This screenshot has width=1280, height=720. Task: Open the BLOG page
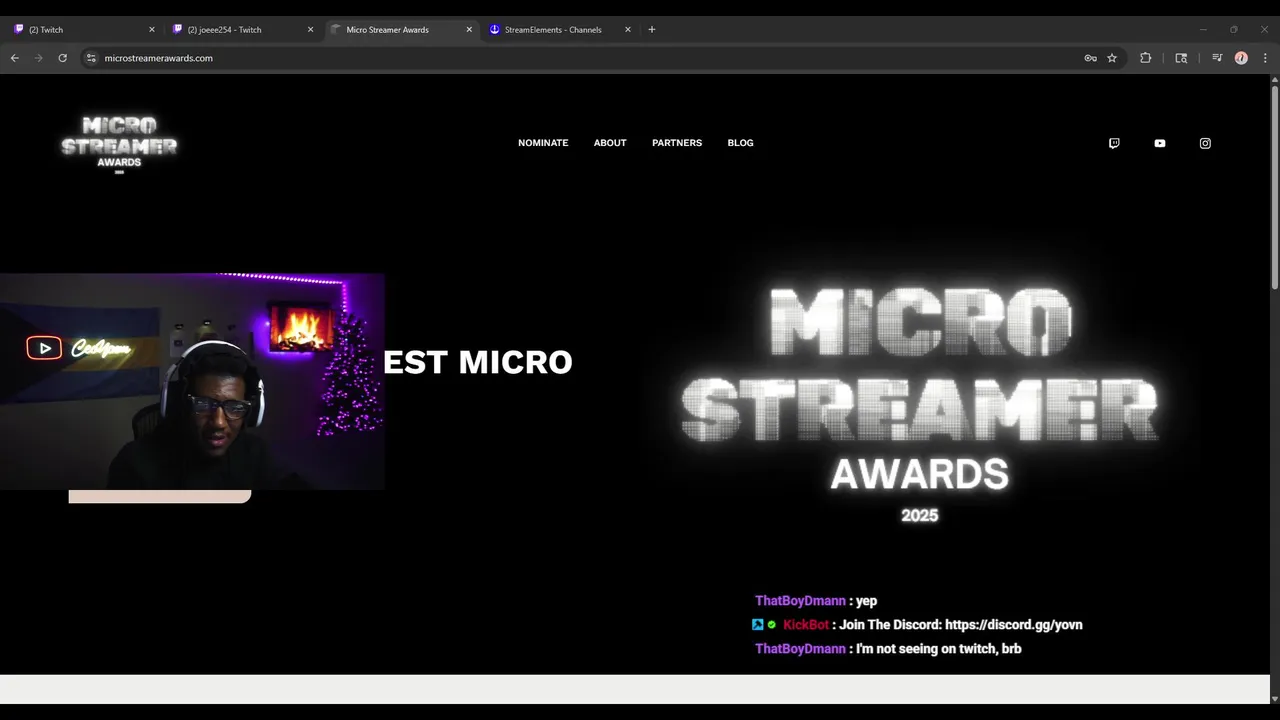741,143
